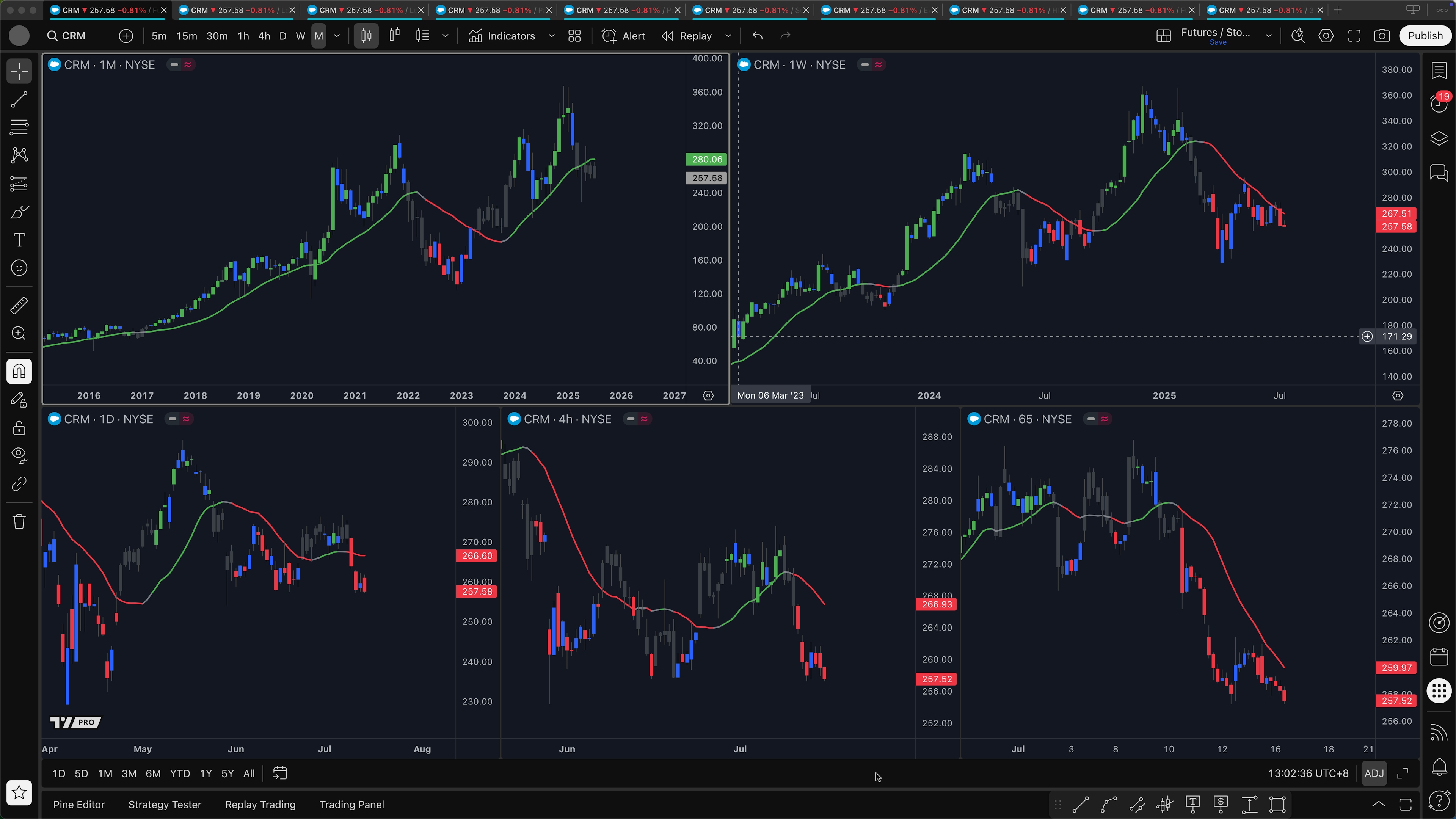Viewport: 1456px width, 819px height.
Task: Open quick search lightning icon
Action: [x=1298, y=36]
